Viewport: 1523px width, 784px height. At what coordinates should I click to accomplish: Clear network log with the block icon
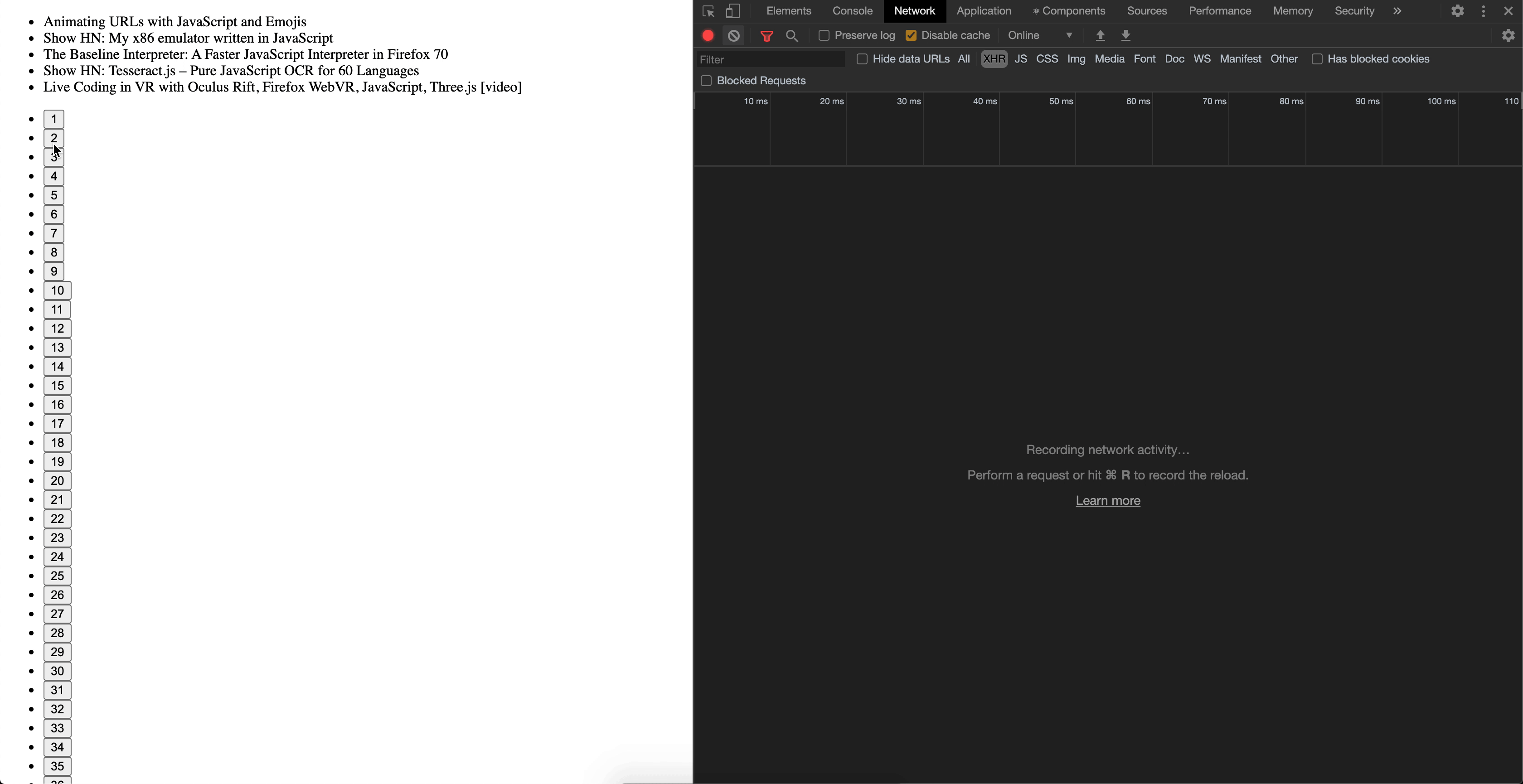point(734,35)
